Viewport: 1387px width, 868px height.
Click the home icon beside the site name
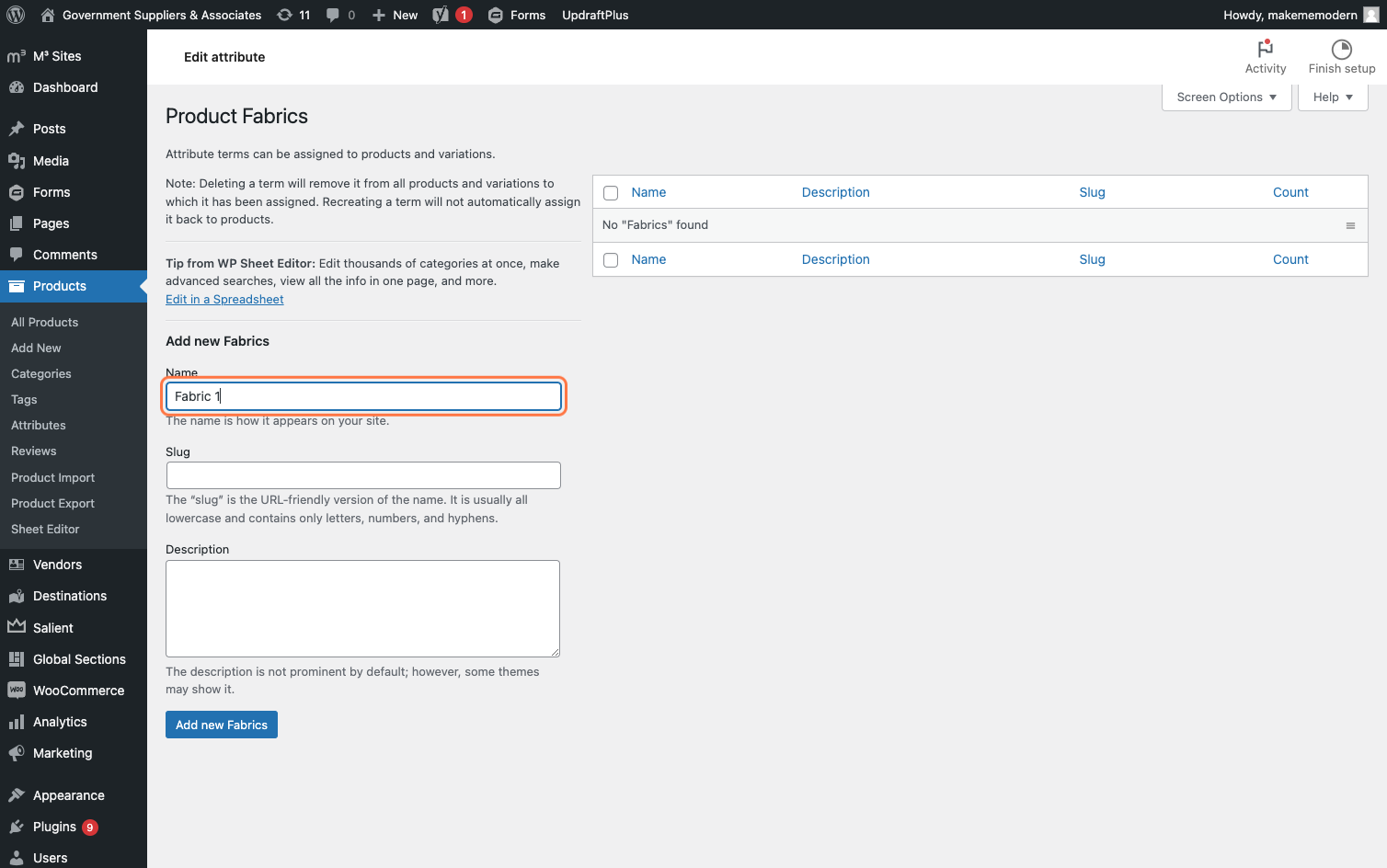tap(48, 15)
